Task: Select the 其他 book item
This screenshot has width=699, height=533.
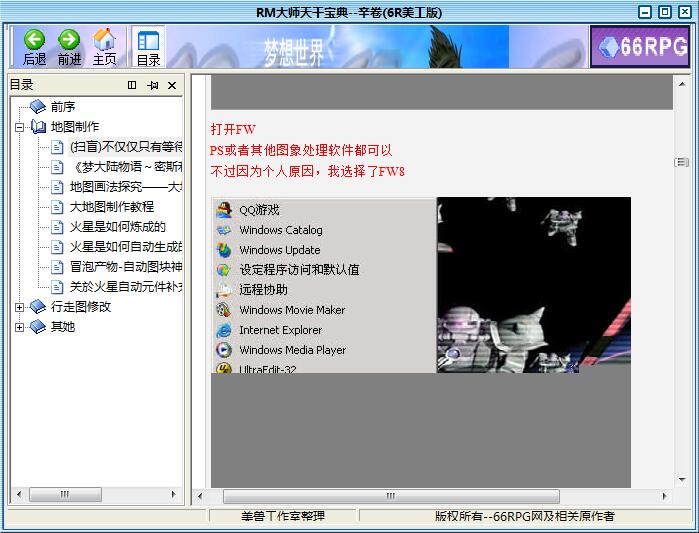Action: [63, 327]
